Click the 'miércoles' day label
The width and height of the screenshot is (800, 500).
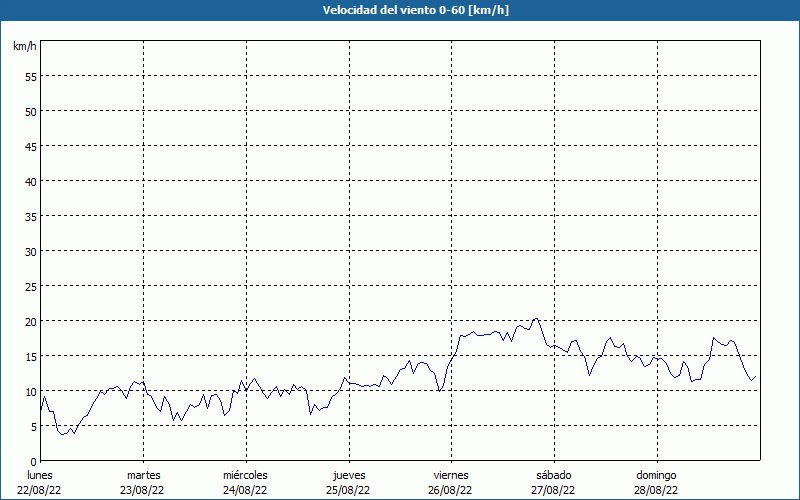tap(245, 475)
